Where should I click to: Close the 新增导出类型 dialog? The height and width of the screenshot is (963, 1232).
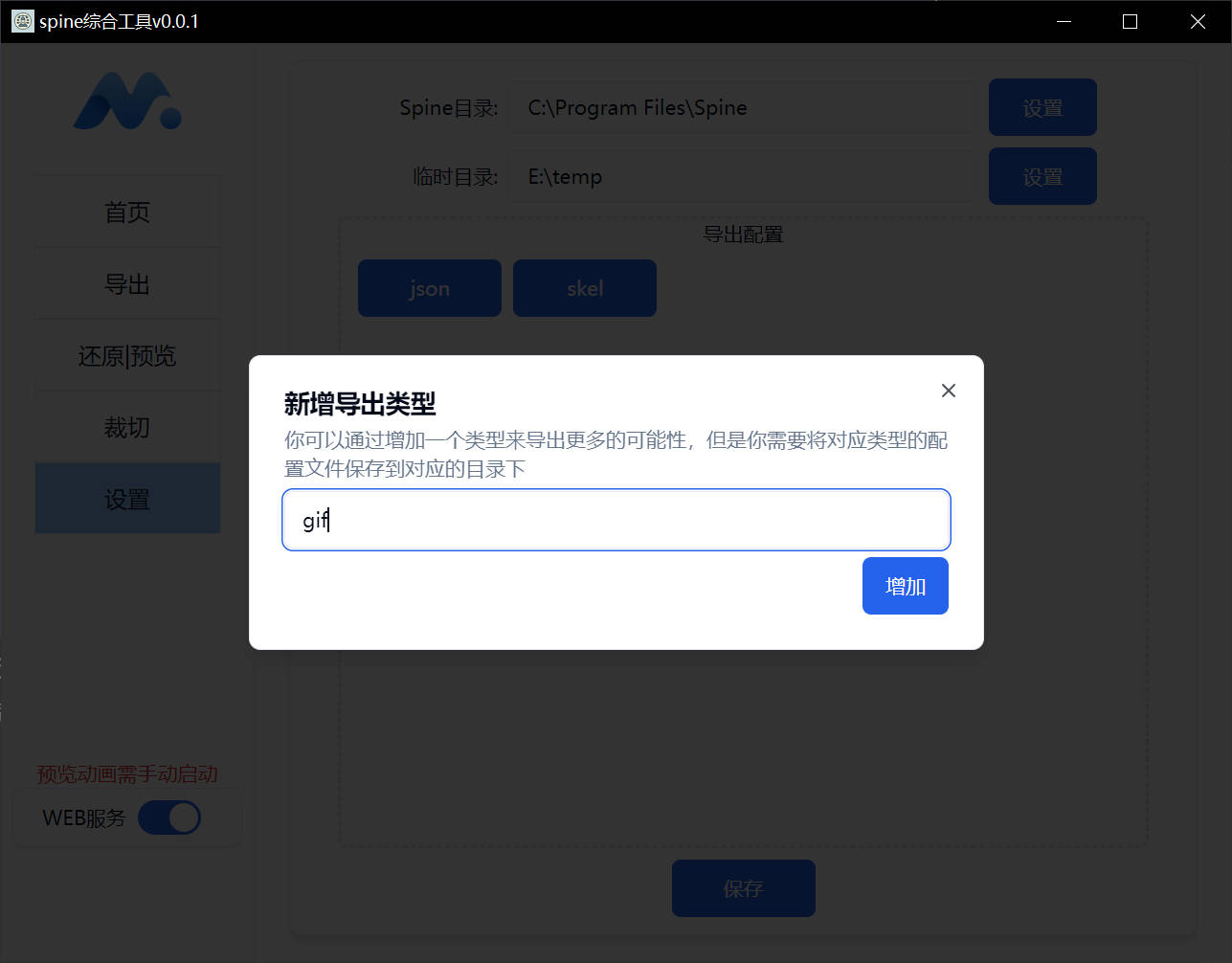point(948,390)
